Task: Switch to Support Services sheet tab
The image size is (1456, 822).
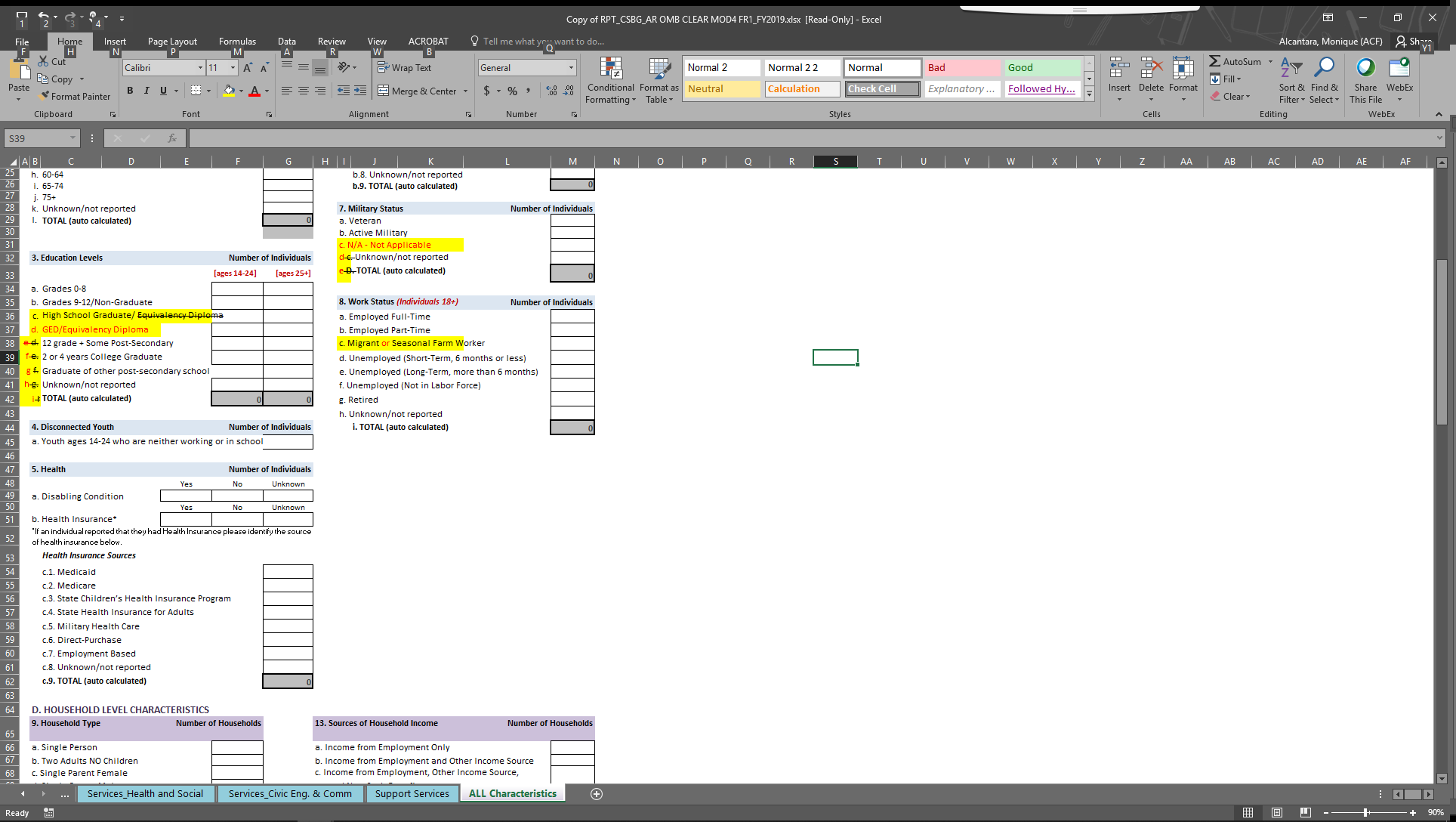Action: point(412,793)
